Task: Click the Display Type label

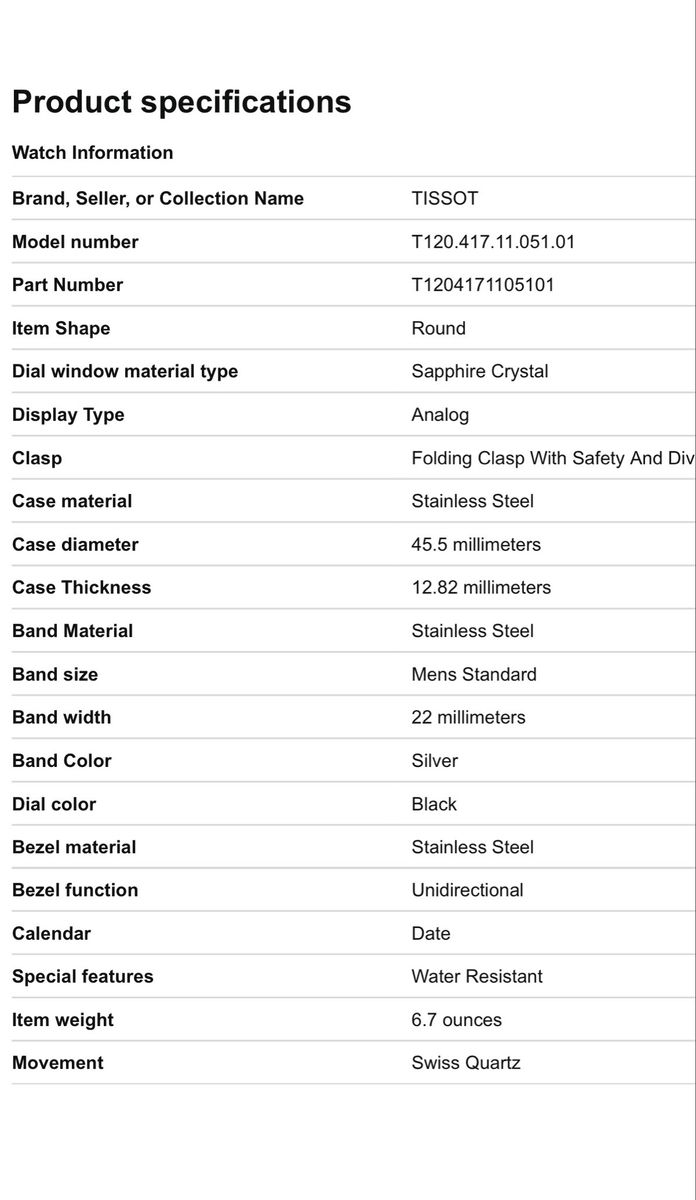Action: point(68,415)
